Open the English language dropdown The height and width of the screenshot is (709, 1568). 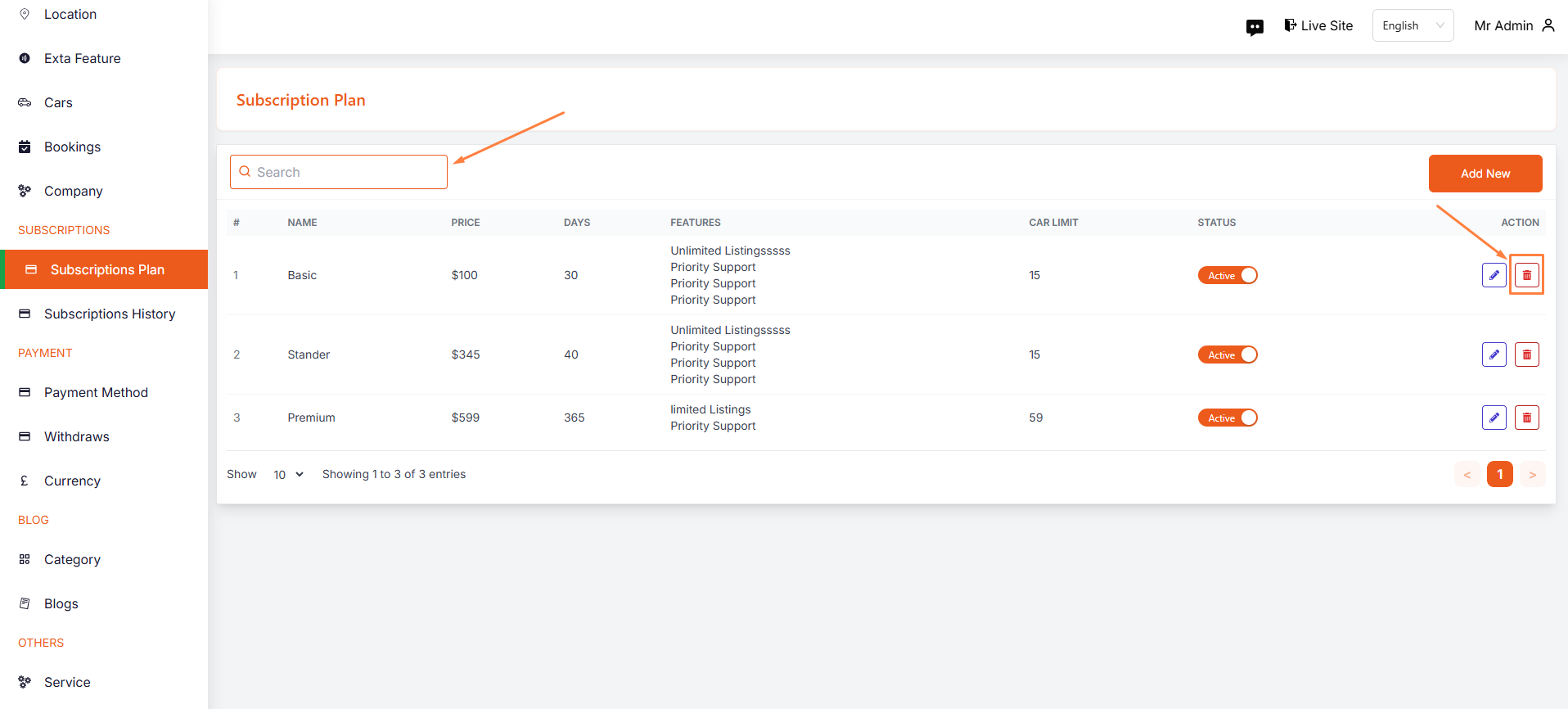click(x=1413, y=25)
